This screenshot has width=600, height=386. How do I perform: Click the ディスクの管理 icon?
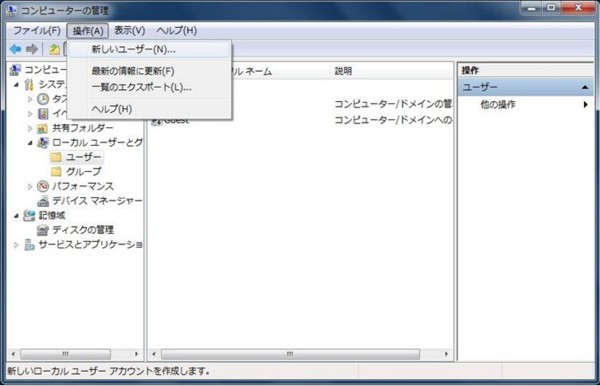(x=43, y=230)
